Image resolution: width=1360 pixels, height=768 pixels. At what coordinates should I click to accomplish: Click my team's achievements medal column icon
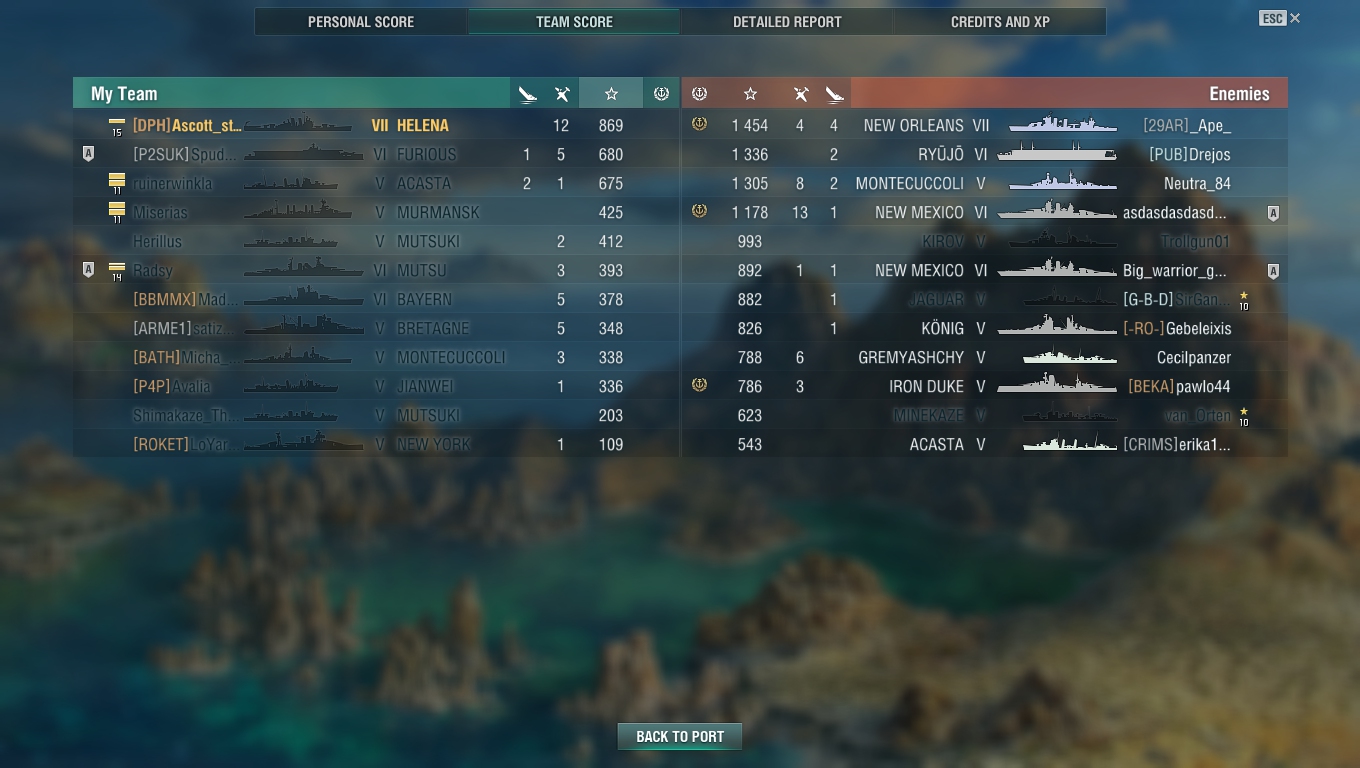coord(661,94)
